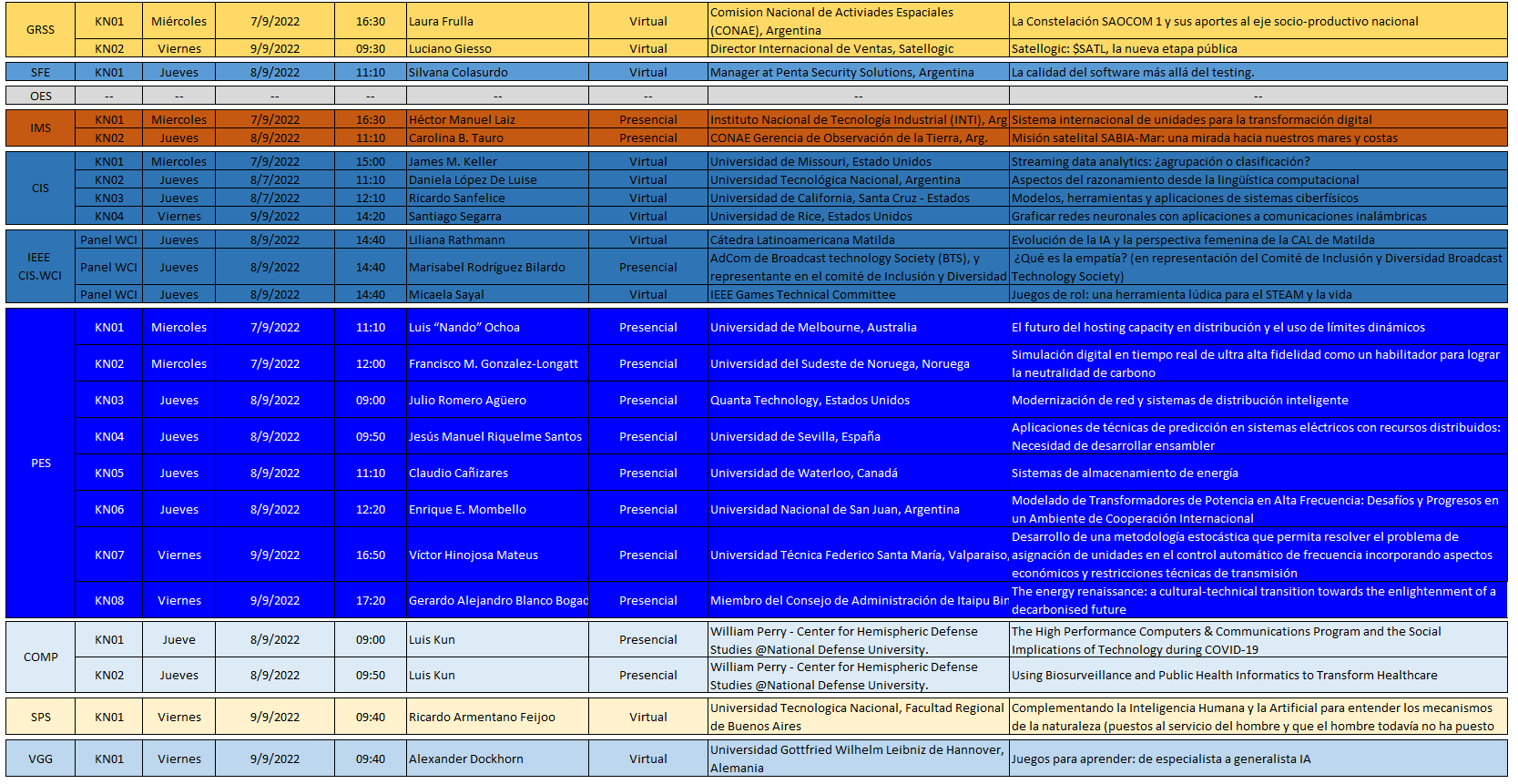This screenshot has width=1518, height=784.
Task: Click Manager at Penta Security Solutions cell
Action: [858, 72]
